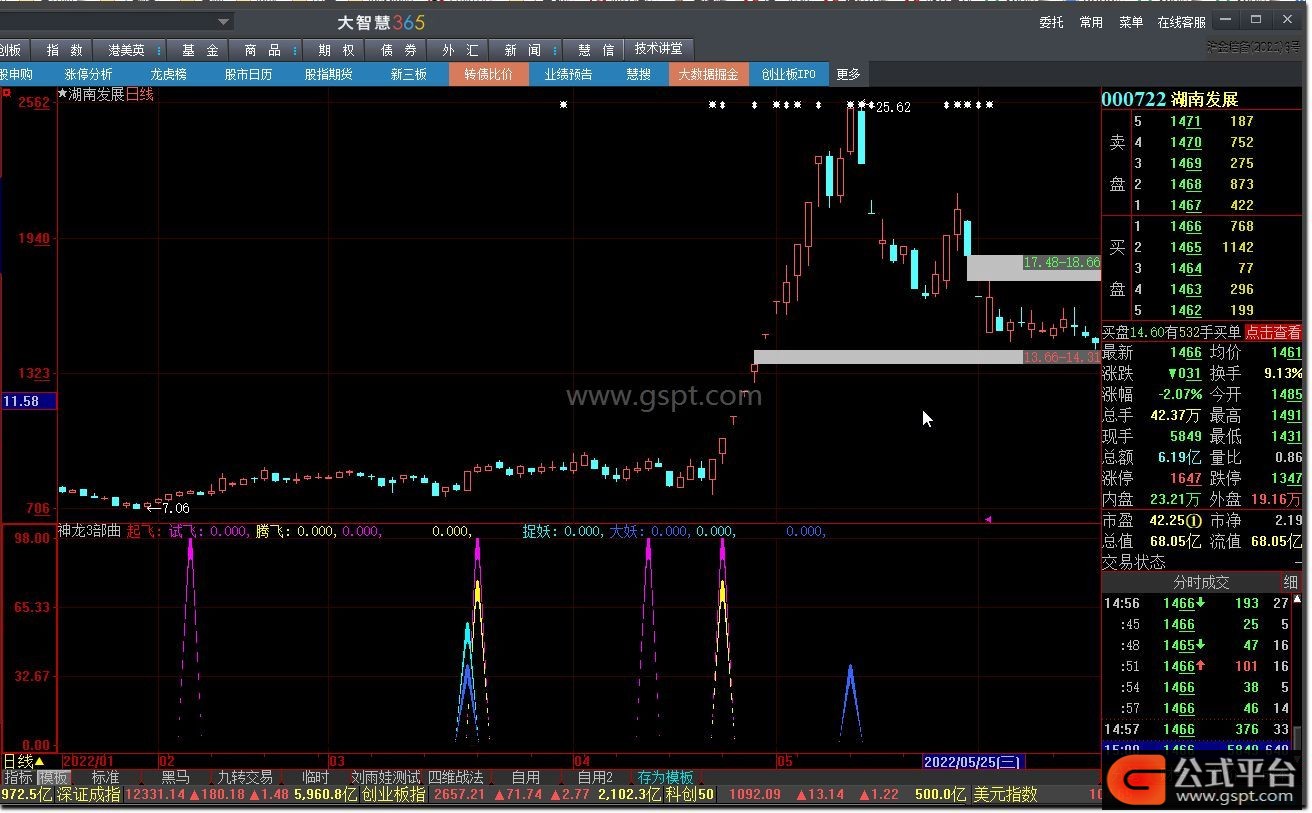Screen dimensions: 1312x813
Task: Switch to 创业板IPO tab
Action: [x=788, y=74]
